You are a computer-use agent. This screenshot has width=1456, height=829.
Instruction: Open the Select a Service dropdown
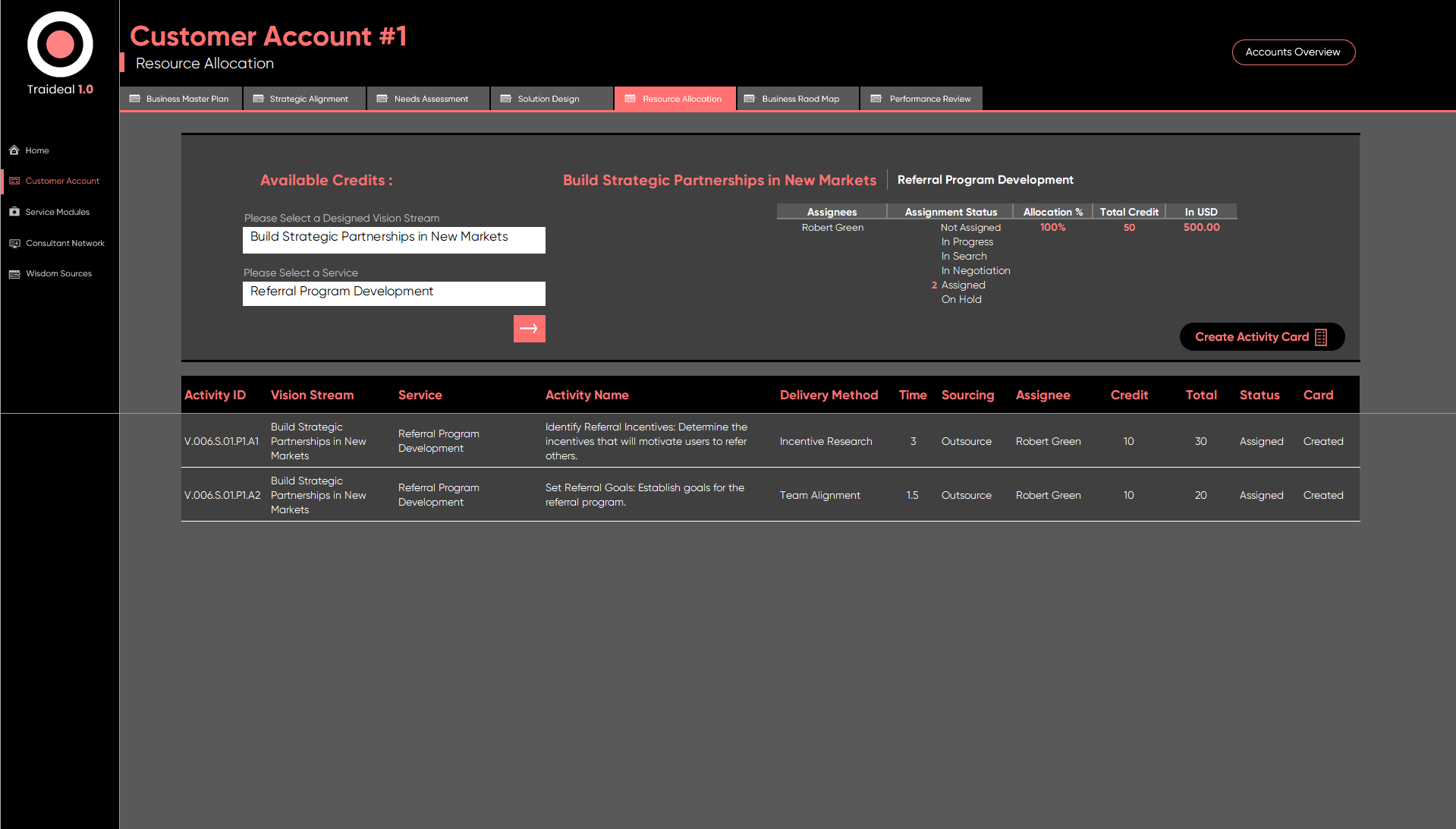click(x=394, y=293)
